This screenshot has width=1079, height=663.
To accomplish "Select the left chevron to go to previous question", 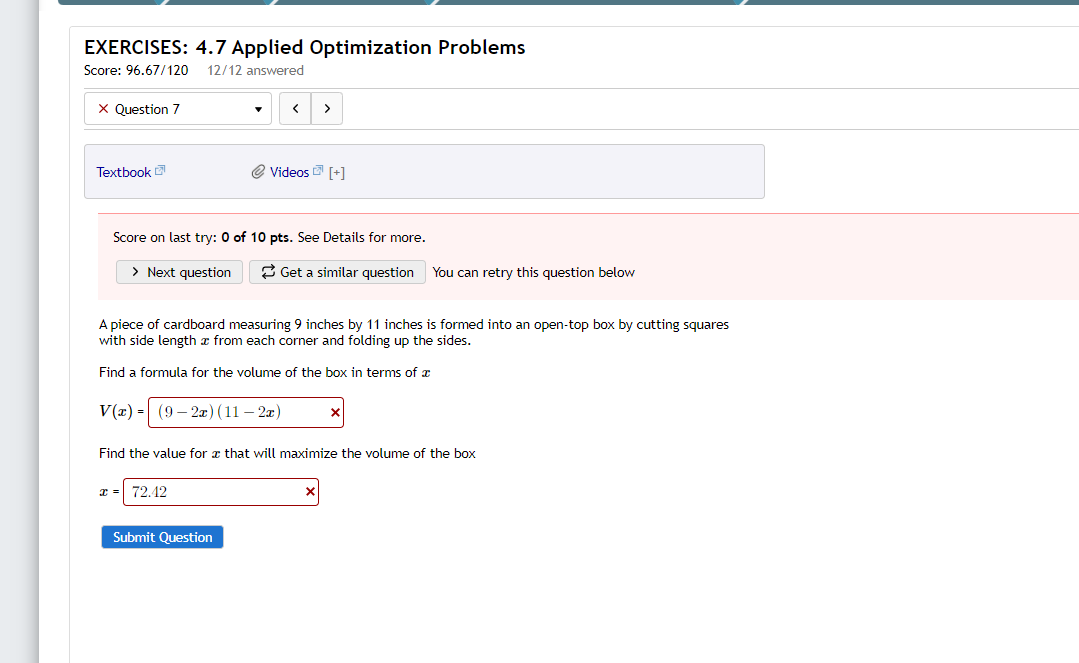I will [295, 108].
